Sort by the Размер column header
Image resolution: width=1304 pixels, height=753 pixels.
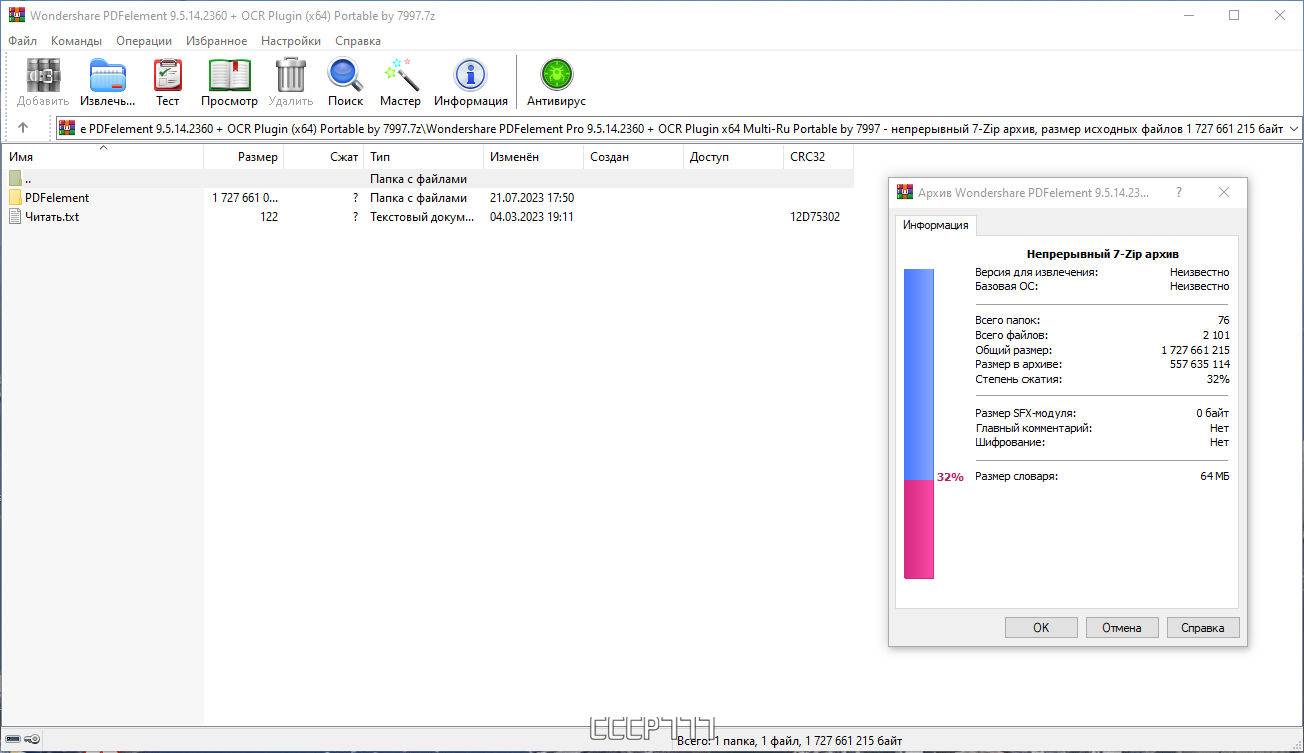pos(244,157)
